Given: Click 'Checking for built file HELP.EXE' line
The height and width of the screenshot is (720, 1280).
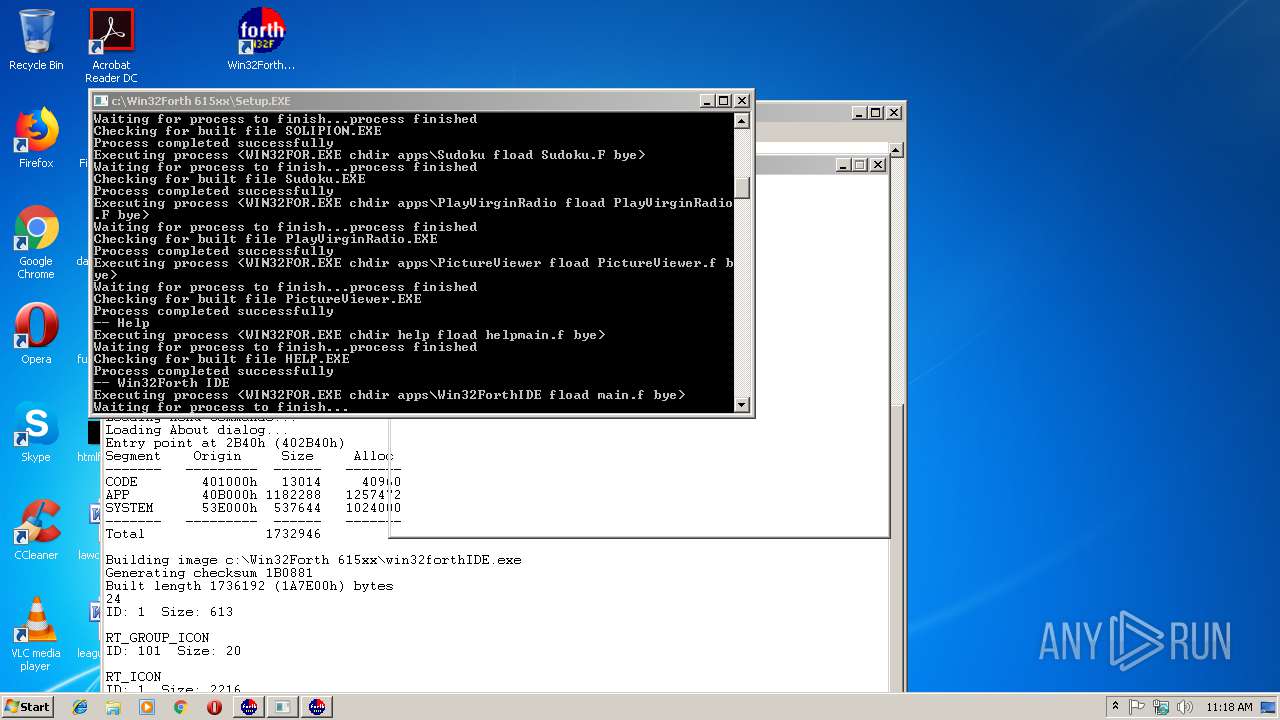Looking at the screenshot, I should point(221,359).
